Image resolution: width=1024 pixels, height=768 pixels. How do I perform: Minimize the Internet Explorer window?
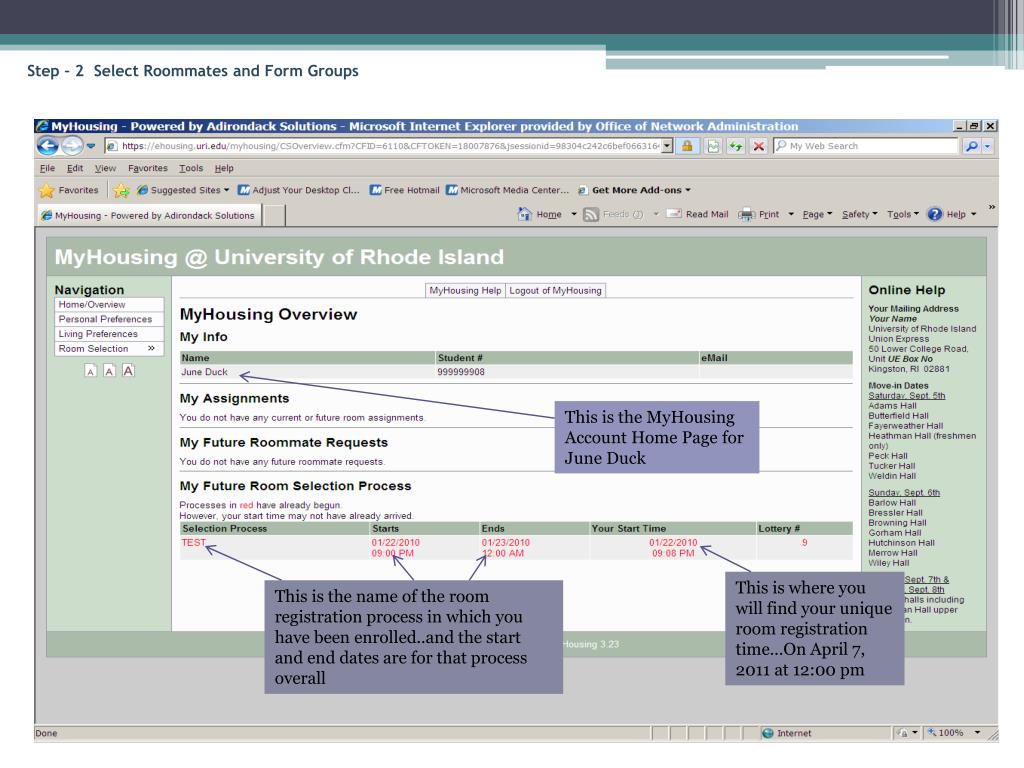[959, 126]
